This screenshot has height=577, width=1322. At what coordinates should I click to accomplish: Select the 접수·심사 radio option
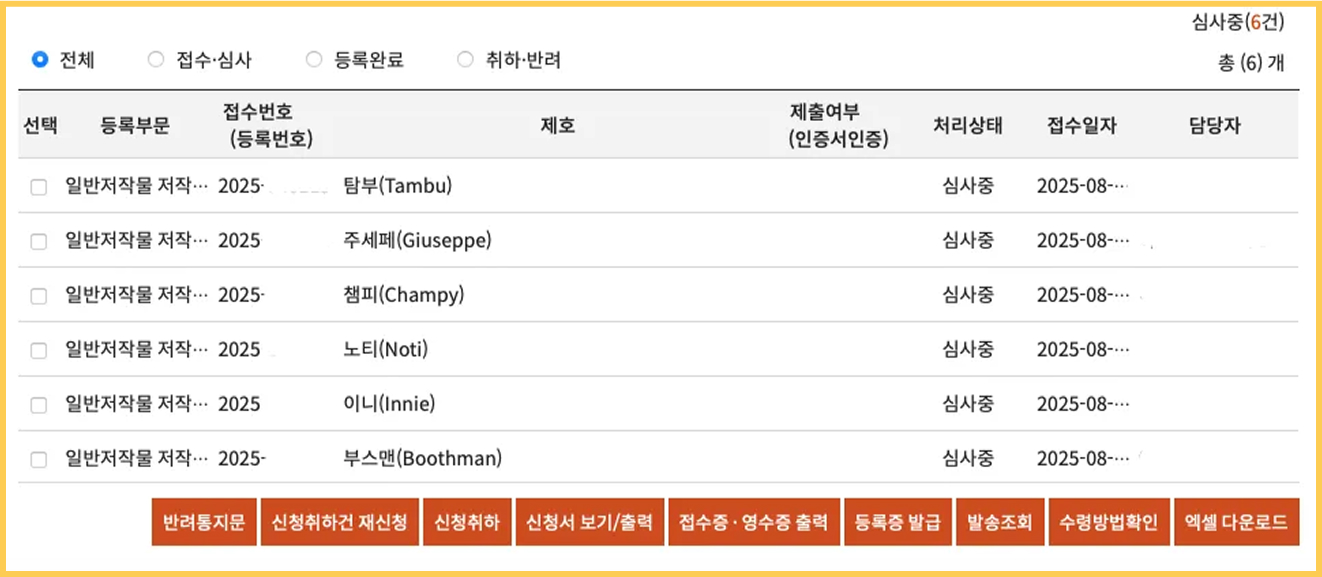[x=155, y=60]
